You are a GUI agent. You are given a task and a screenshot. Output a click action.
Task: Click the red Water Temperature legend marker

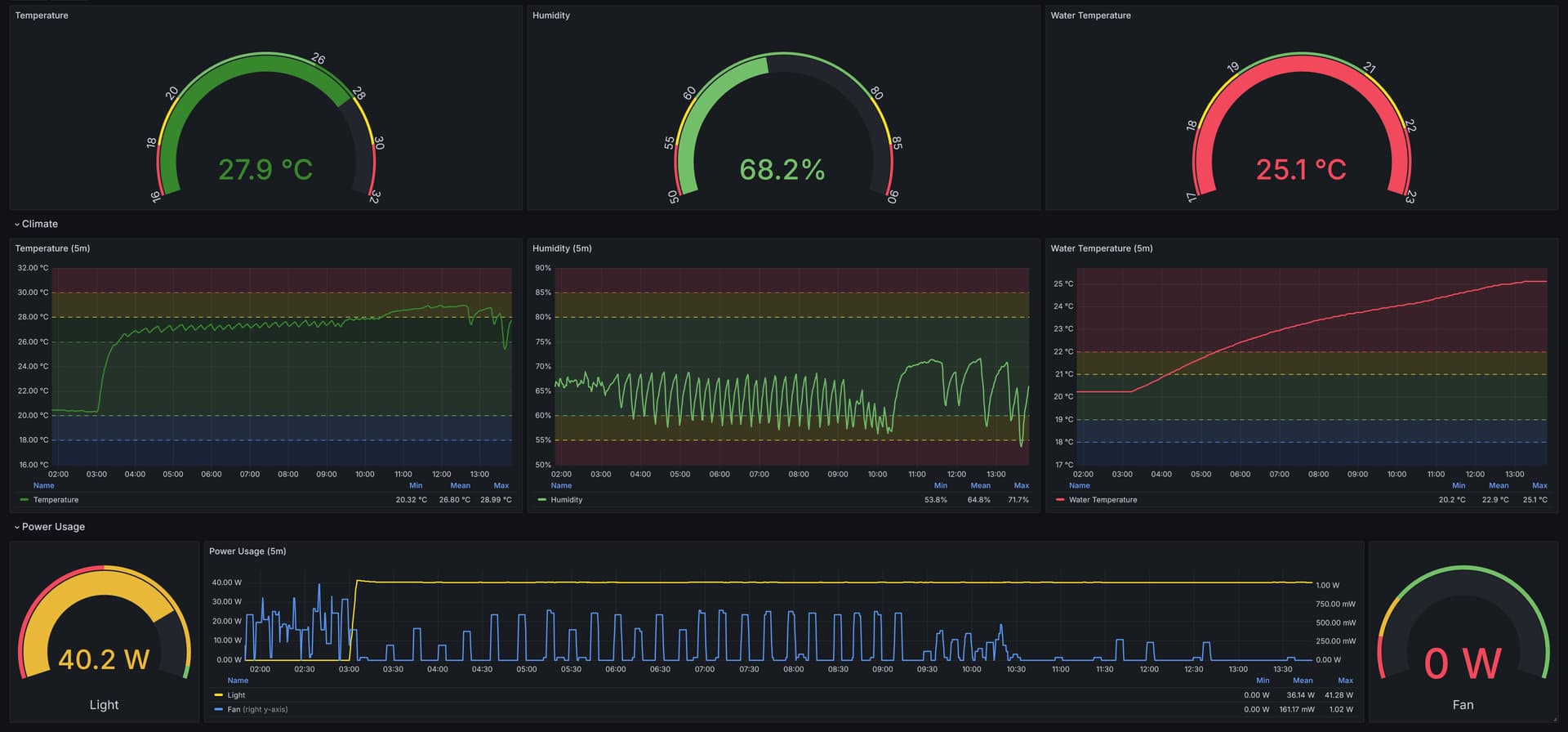[x=1060, y=500]
